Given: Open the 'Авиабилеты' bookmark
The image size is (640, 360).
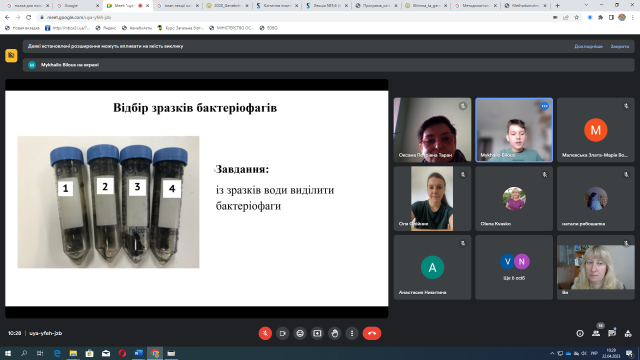Looking at the screenshot, I should click(x=137, y=28).
